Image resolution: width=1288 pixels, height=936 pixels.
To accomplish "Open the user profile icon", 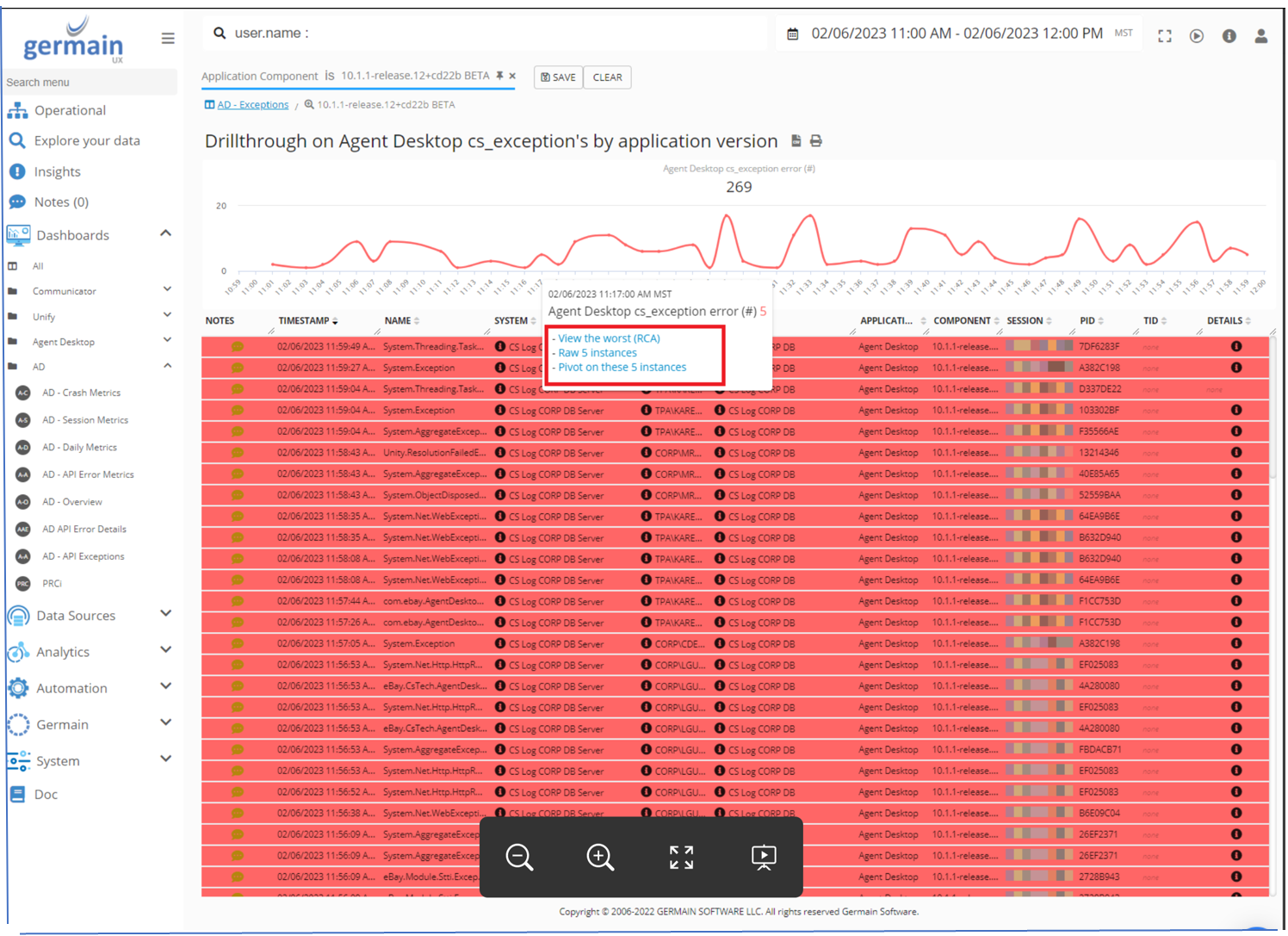I will pyautogui.click(x=1260, y=36).
